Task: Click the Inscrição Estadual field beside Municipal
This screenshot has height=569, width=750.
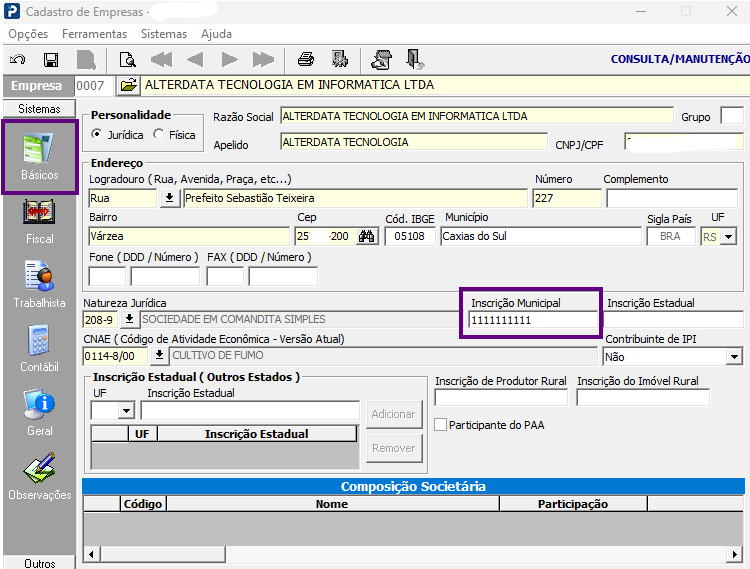Action: tap(674, 320)
